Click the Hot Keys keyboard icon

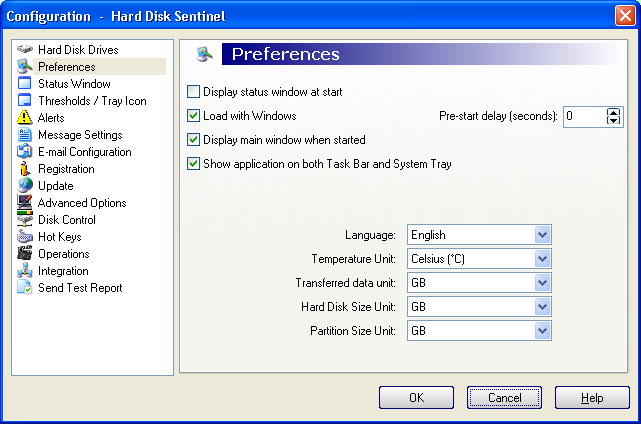click(25, 237)
